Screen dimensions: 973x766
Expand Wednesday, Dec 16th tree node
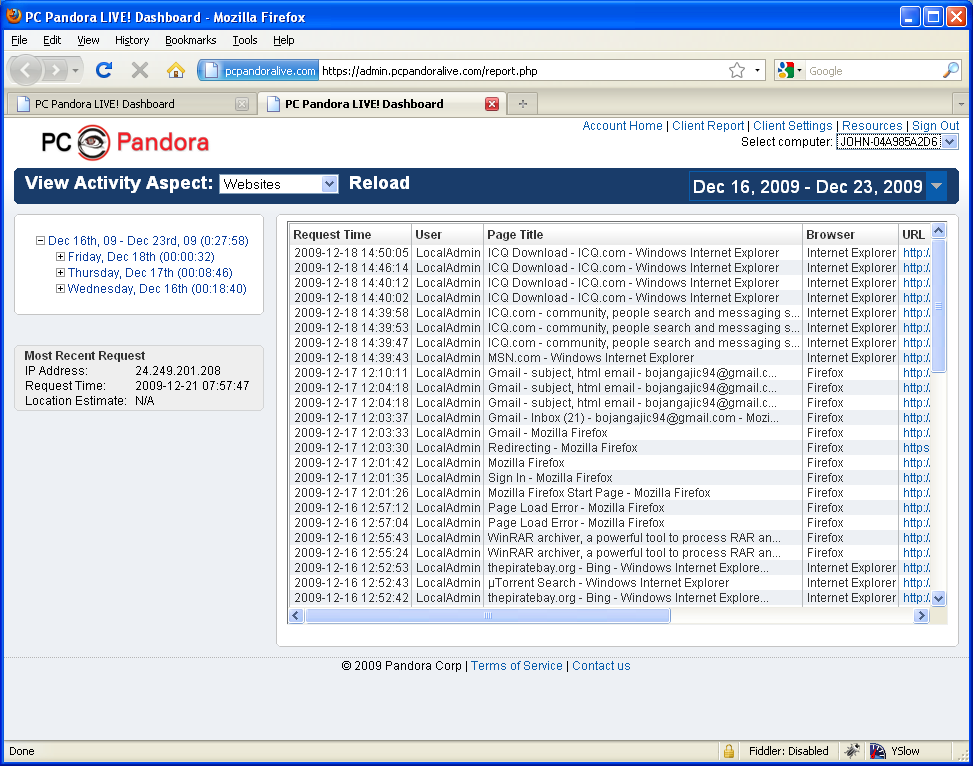[x=60, y=289]
